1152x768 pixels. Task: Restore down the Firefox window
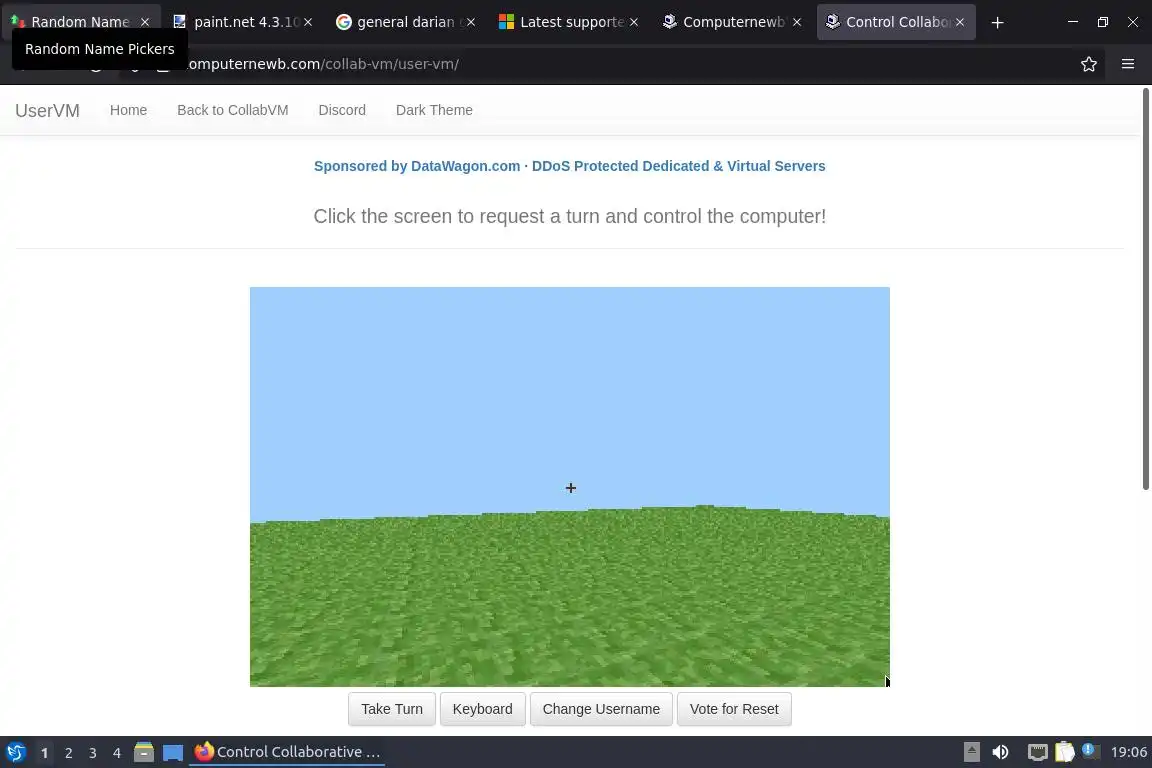(1103, 22)
